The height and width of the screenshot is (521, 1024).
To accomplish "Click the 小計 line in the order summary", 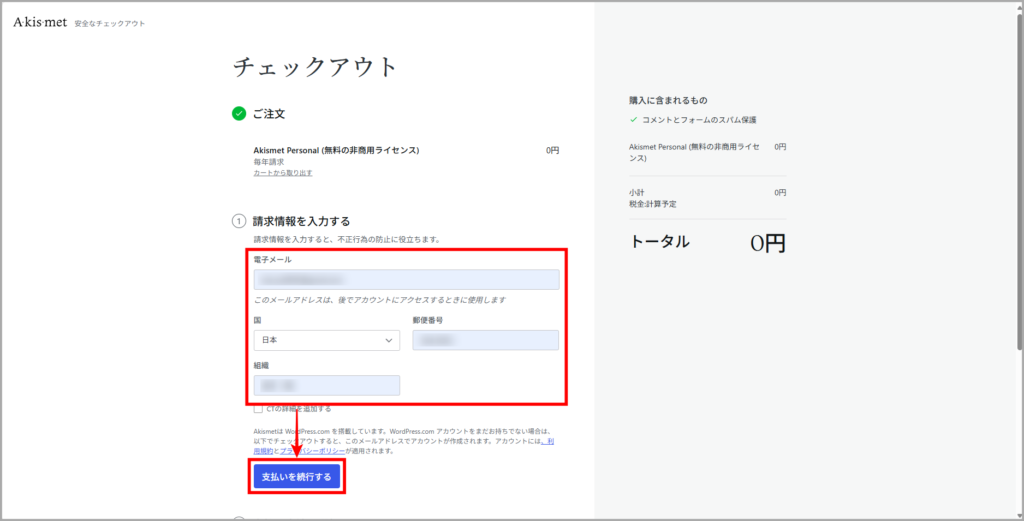I will 637,192.
